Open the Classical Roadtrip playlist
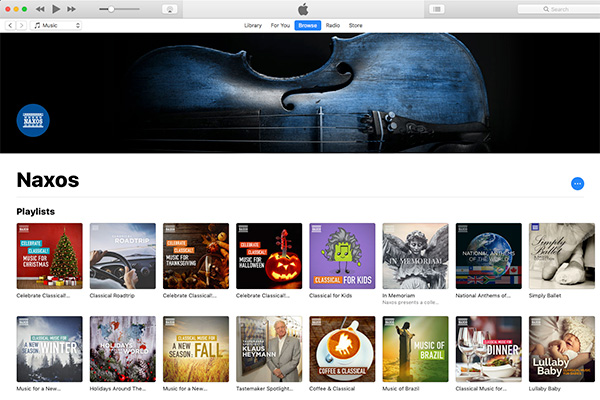The image size is (600, 400). 122,256
